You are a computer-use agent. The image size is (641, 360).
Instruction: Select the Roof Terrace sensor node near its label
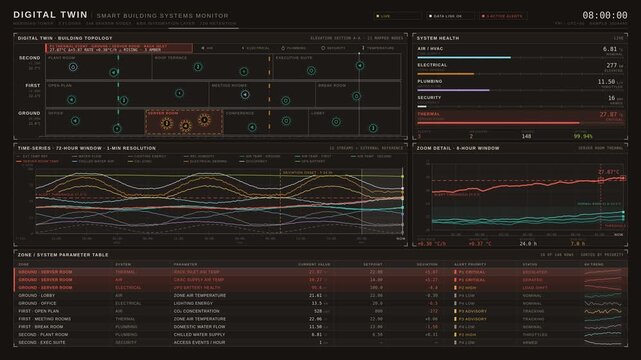coord(198,67)
